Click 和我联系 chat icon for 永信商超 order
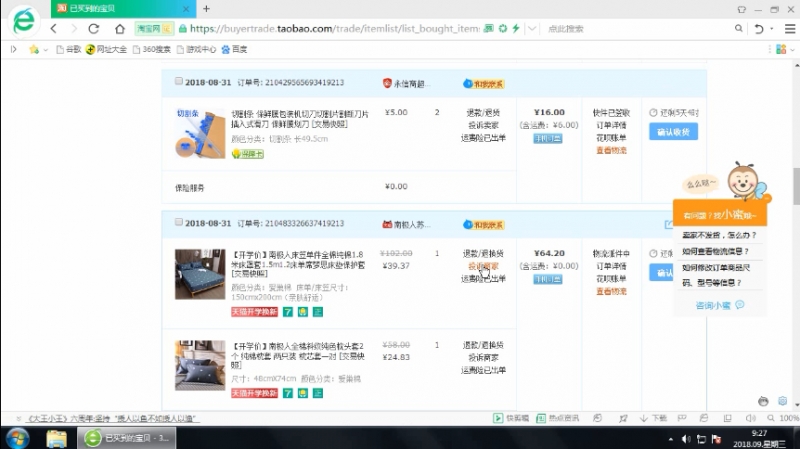Image resolution: width=800 pixels, height=449 pixels. click(x=484, y=84)
